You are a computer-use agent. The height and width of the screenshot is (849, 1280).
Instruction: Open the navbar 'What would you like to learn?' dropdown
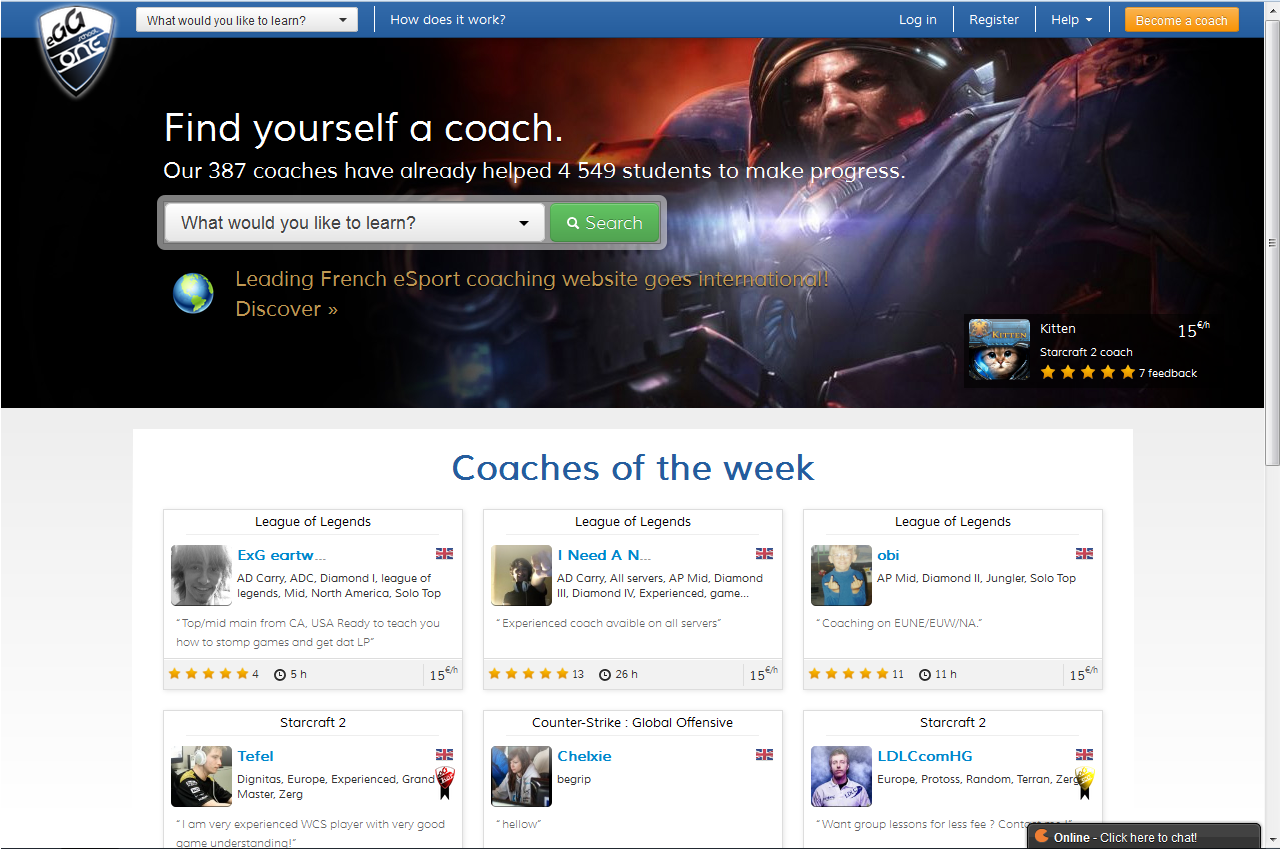click(x=246, y=20)
